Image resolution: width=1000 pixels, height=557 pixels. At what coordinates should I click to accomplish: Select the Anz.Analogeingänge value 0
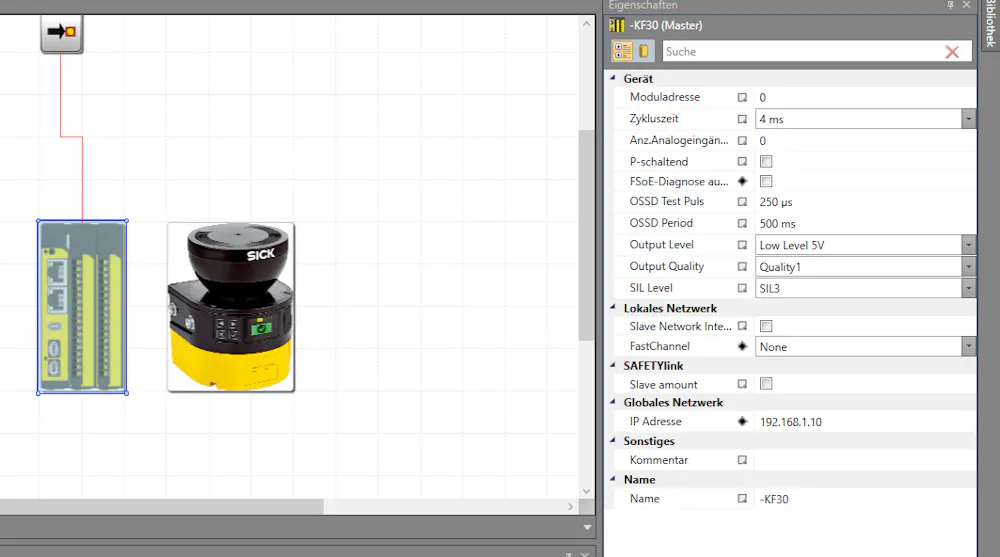(865, 140)
